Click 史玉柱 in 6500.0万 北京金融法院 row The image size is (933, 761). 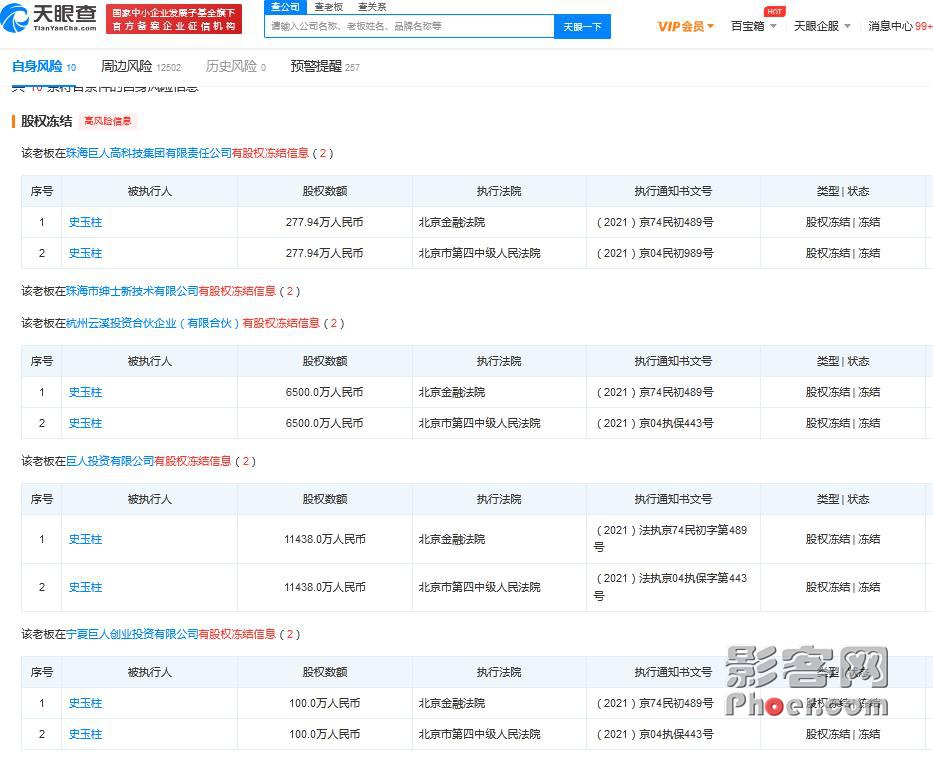[86, 393]
